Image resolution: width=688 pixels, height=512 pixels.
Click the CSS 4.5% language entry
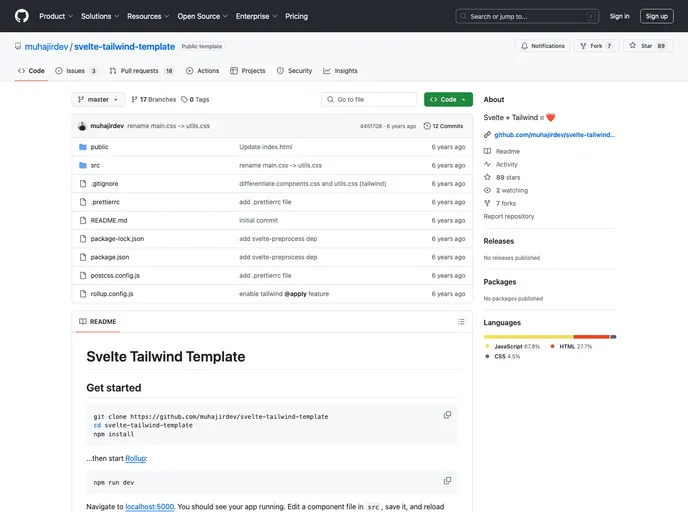502,356
